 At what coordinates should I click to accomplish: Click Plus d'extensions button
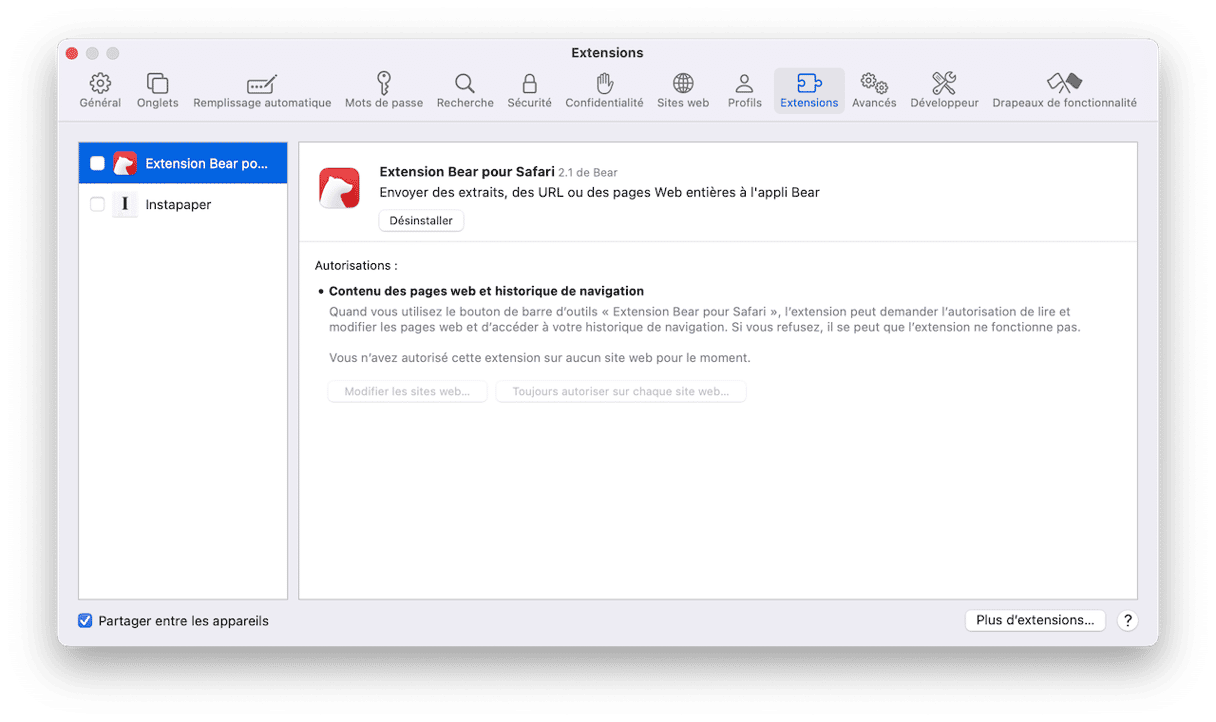(x=1035, y=620)
